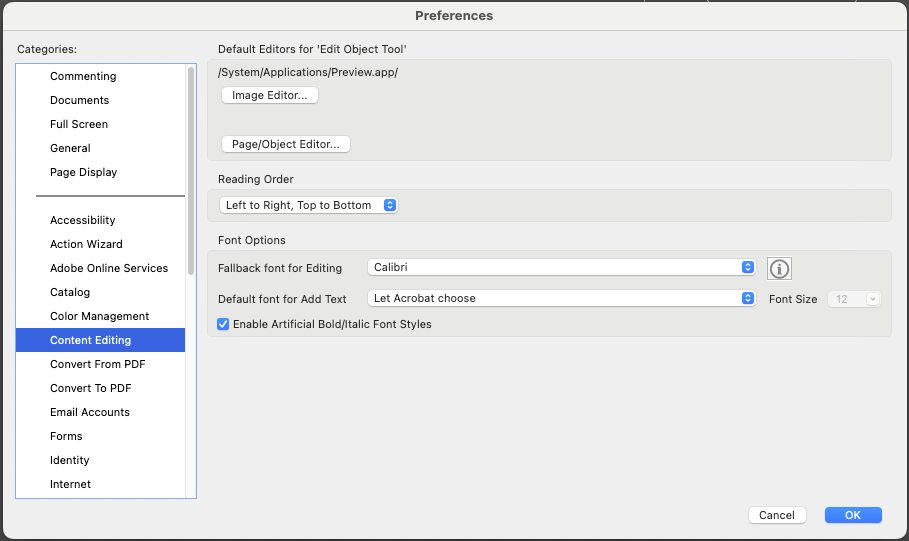Switch to Convert From PDF category

coord(98,364)
